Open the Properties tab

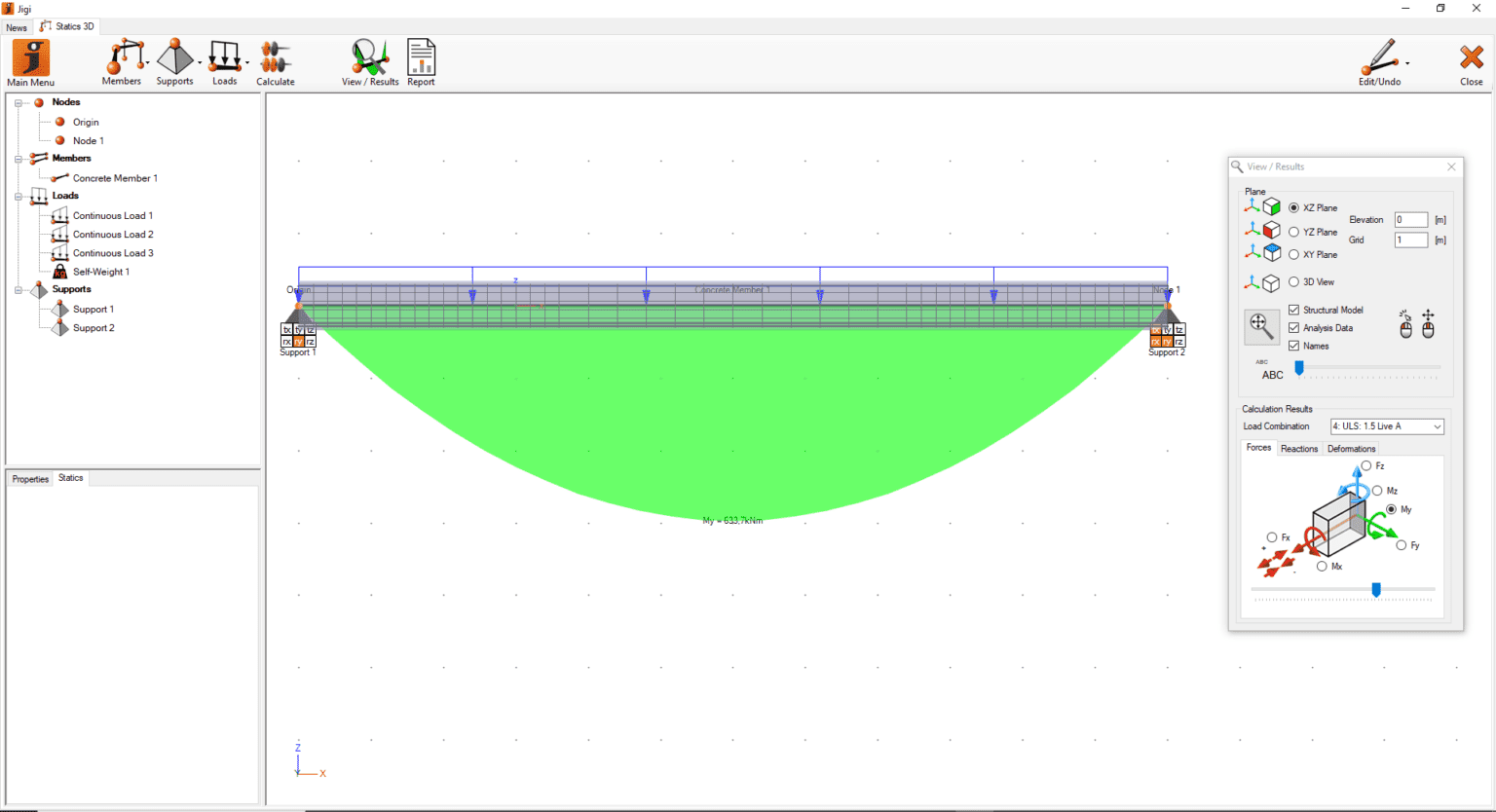tap(30, 479)
